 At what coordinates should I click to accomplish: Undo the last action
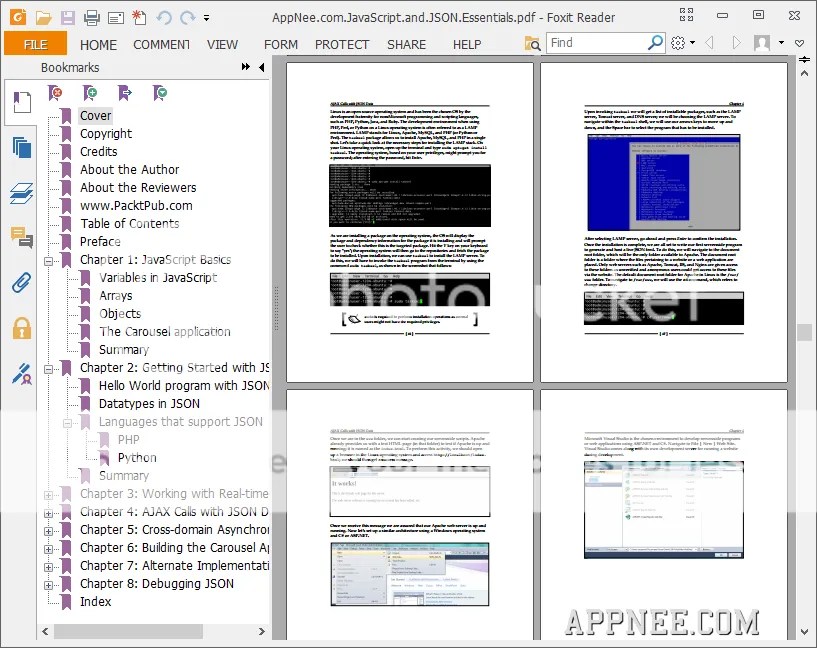(163, 17)
